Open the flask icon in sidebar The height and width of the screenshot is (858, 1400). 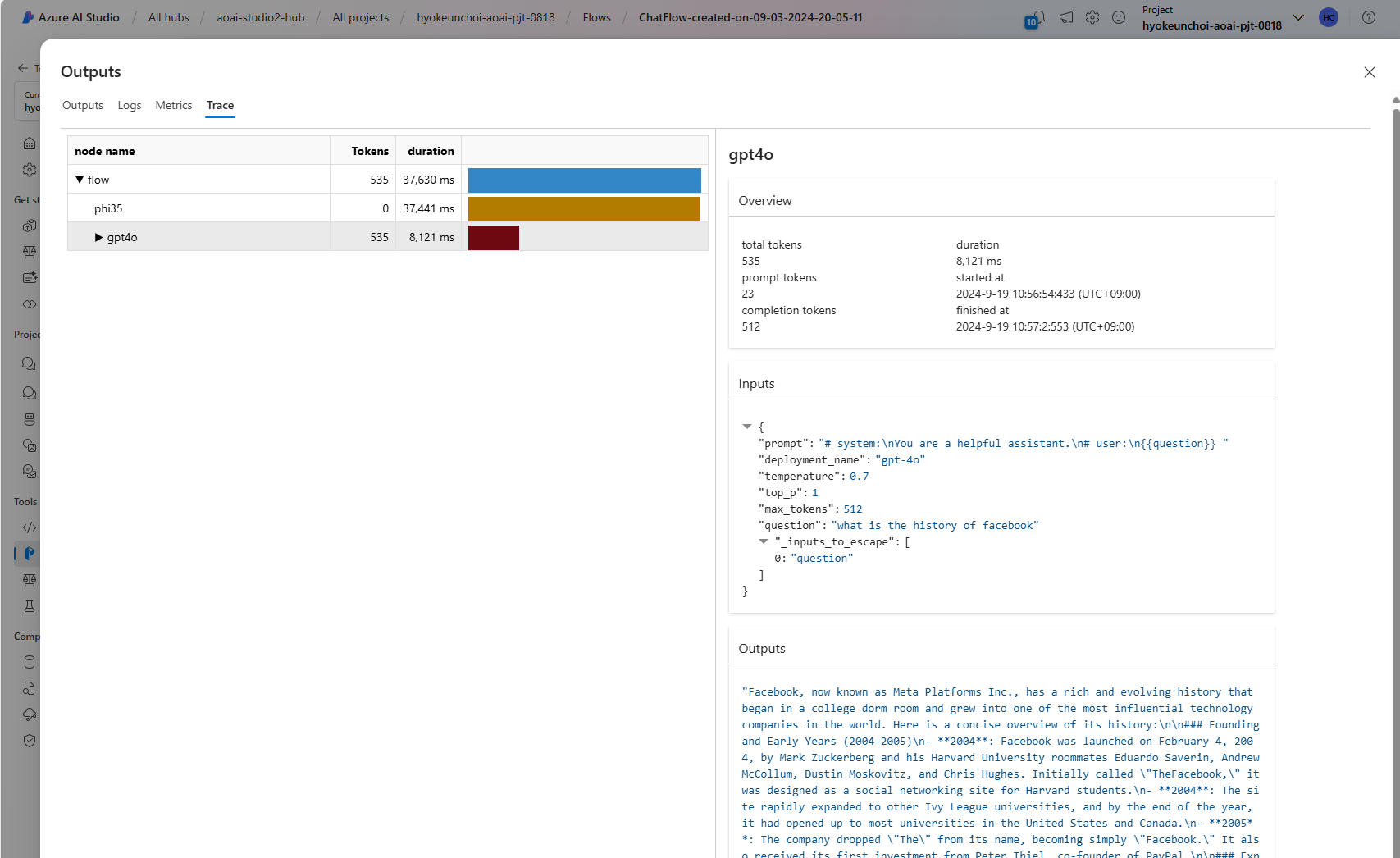pos(30,606)
